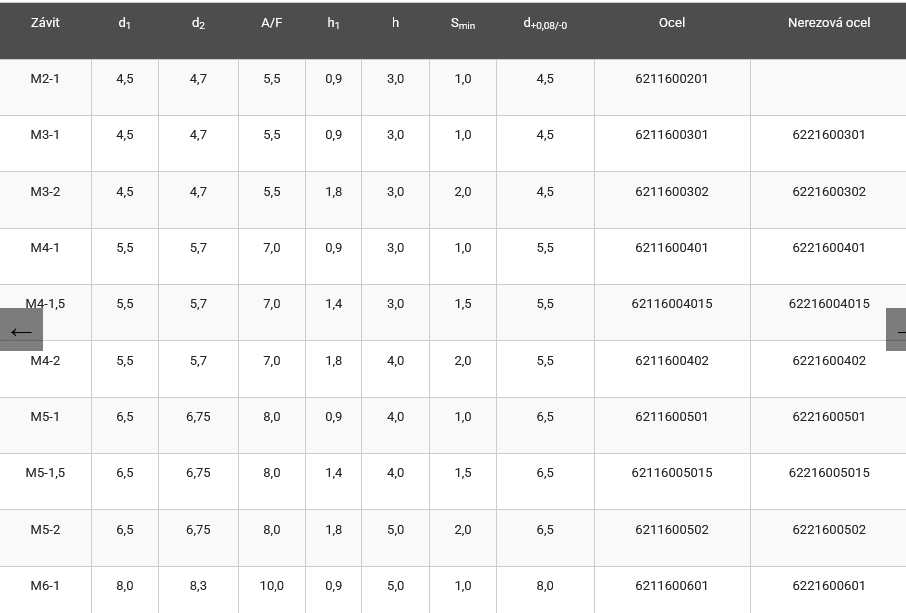Image resolution: width=906 pixels, height=613 pixels.
Task: Click the Nerezová ocel column header
Action: [828, 23]
